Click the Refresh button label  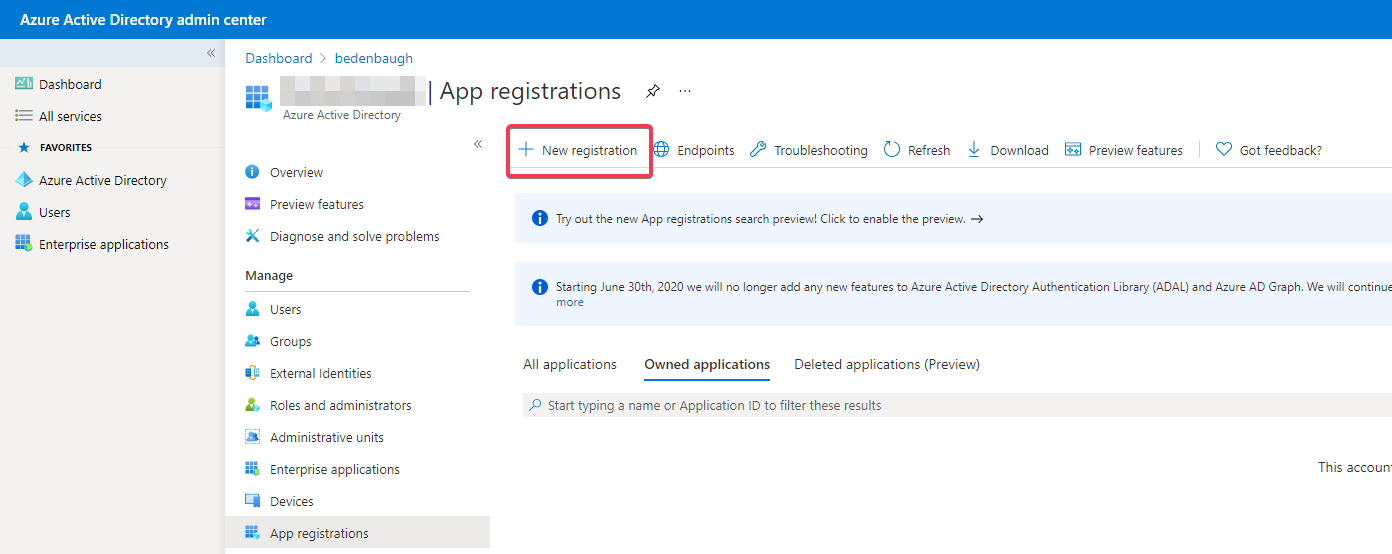(x=929, y=150)
